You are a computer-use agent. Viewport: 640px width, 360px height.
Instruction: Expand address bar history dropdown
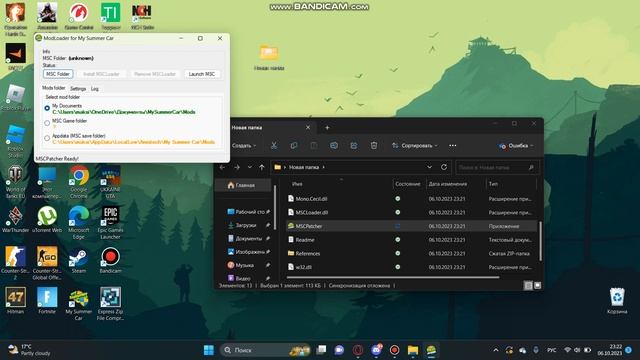click(429, 167)
